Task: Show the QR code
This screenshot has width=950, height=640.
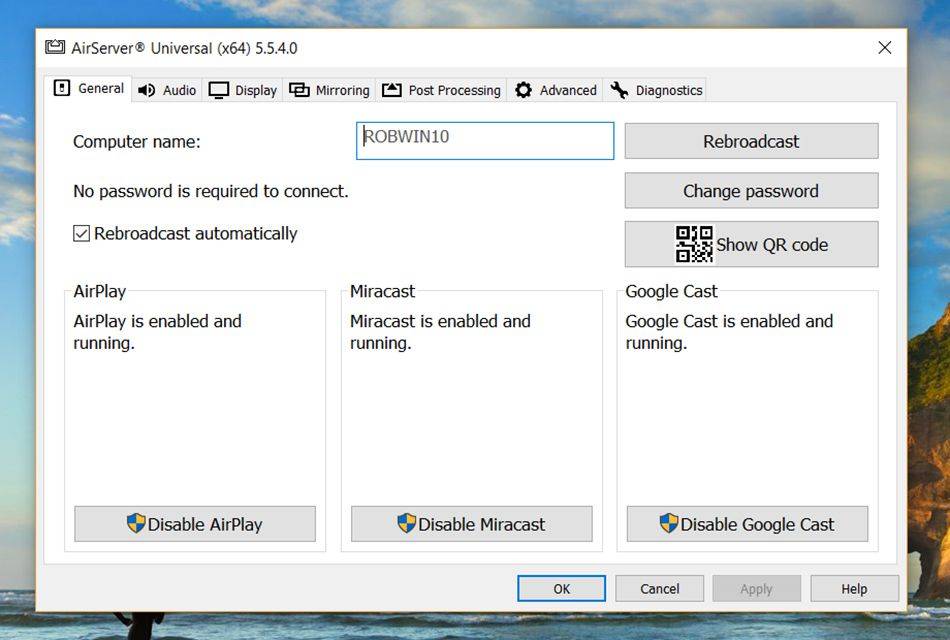Action: coord(751,244)
